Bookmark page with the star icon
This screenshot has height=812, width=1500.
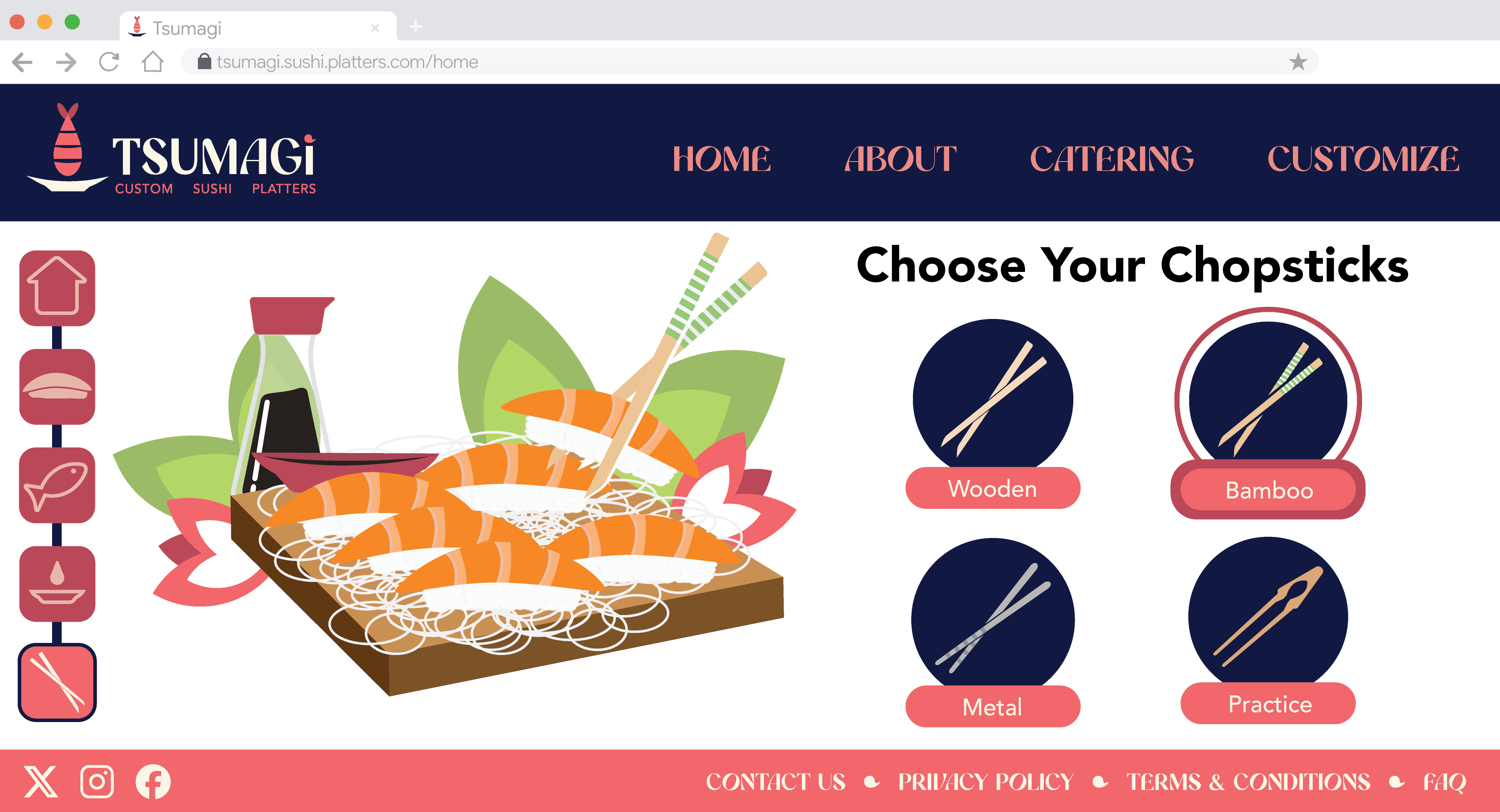[x=1298, y=62]
